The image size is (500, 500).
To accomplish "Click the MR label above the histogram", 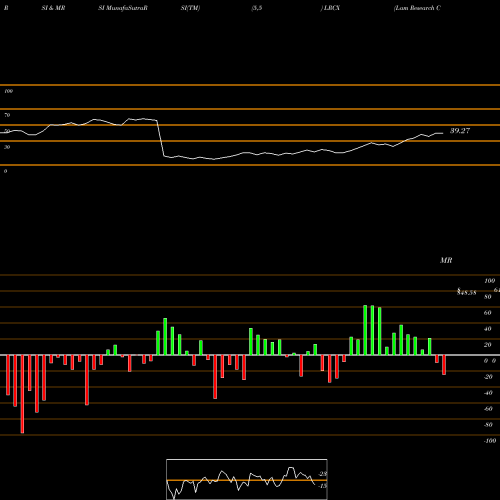I will (446, 260).
